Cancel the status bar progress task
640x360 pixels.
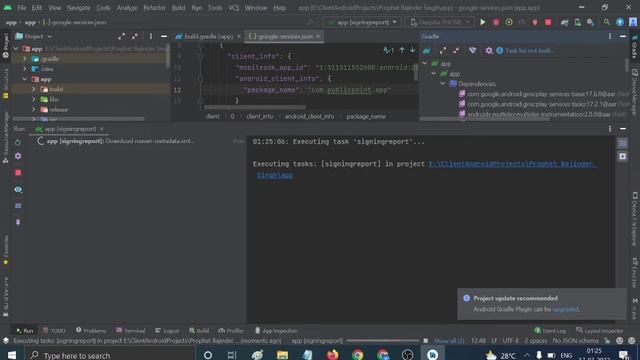(425, 340)
